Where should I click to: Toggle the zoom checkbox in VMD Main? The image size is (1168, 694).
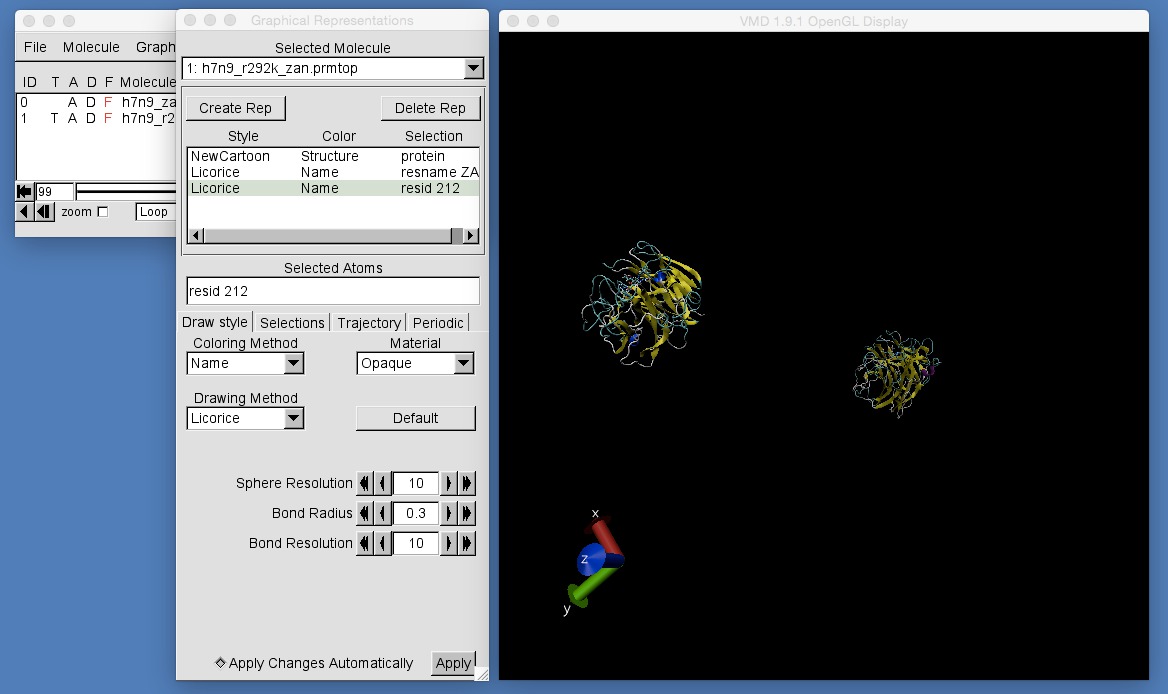[103, 211]
